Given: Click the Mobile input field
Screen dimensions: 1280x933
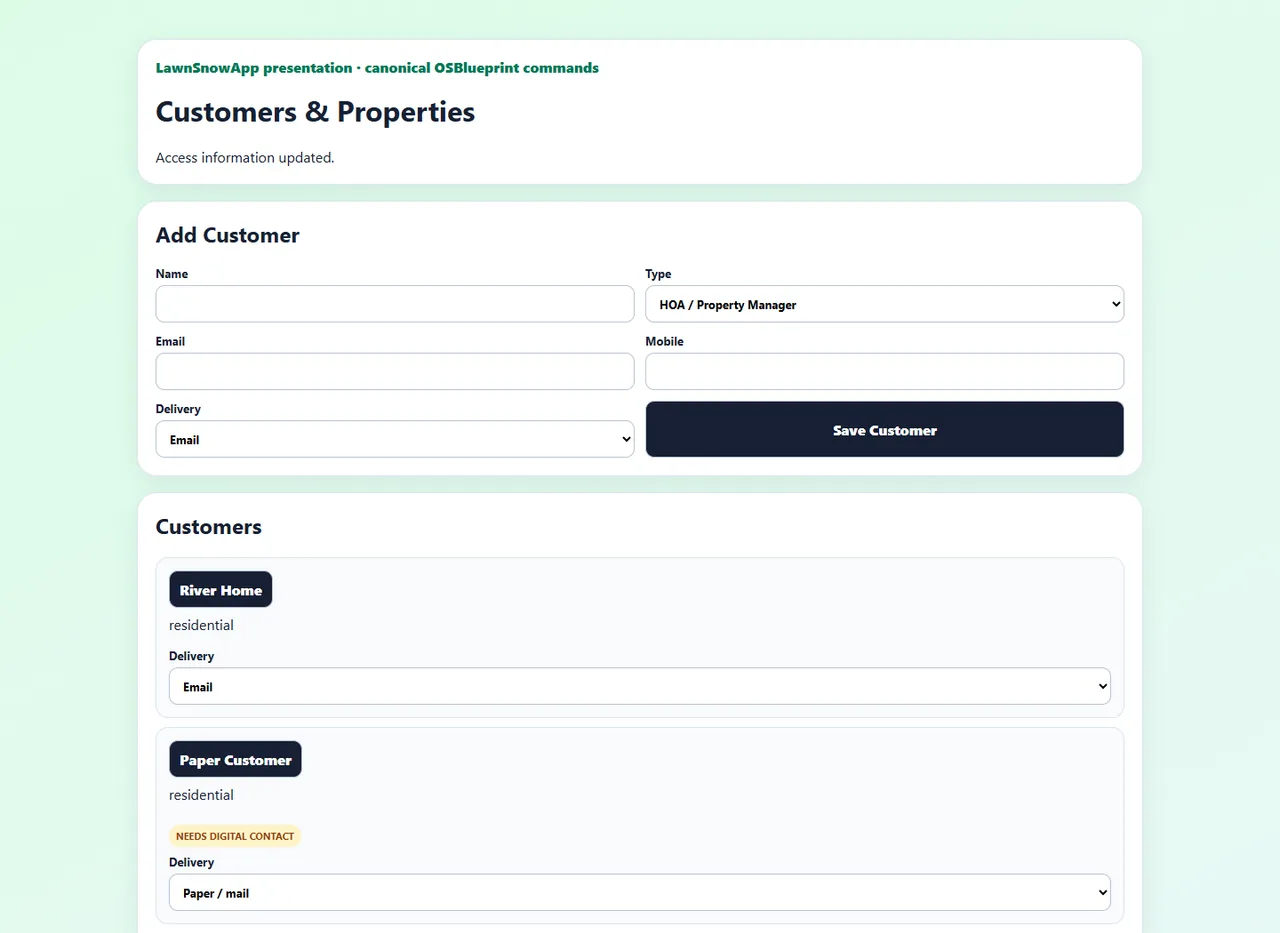Looking at the screenshot, I should click(x=885, y=371).
